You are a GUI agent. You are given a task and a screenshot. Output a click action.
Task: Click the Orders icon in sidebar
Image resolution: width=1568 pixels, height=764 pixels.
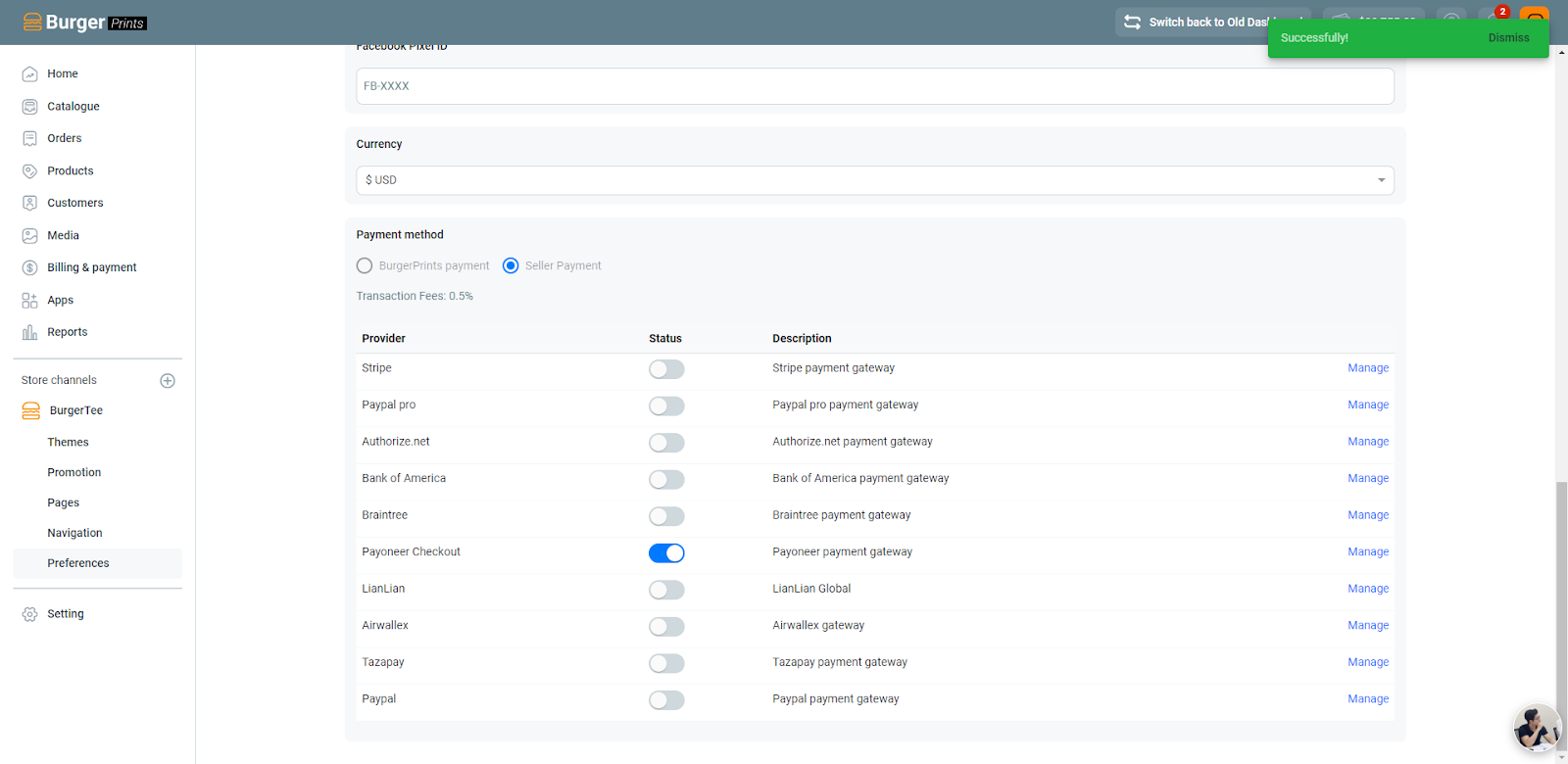[29, 138]
